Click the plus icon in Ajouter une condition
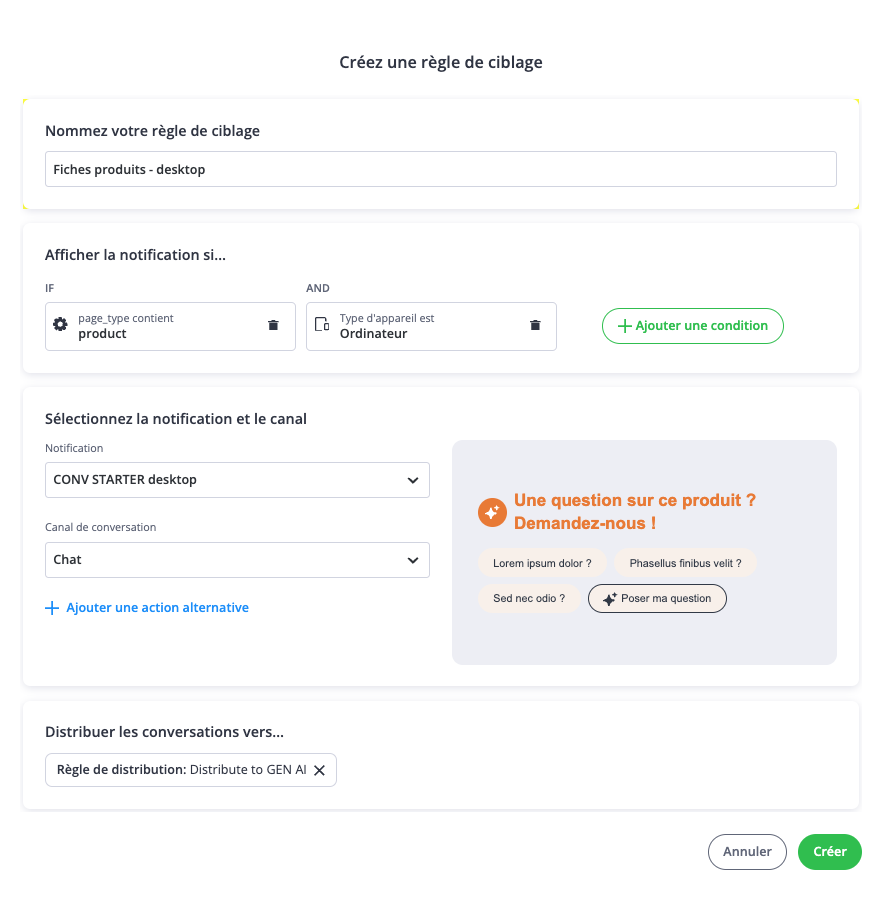The height and width of the screenshot is (910, 880). (x=625, y=326)
